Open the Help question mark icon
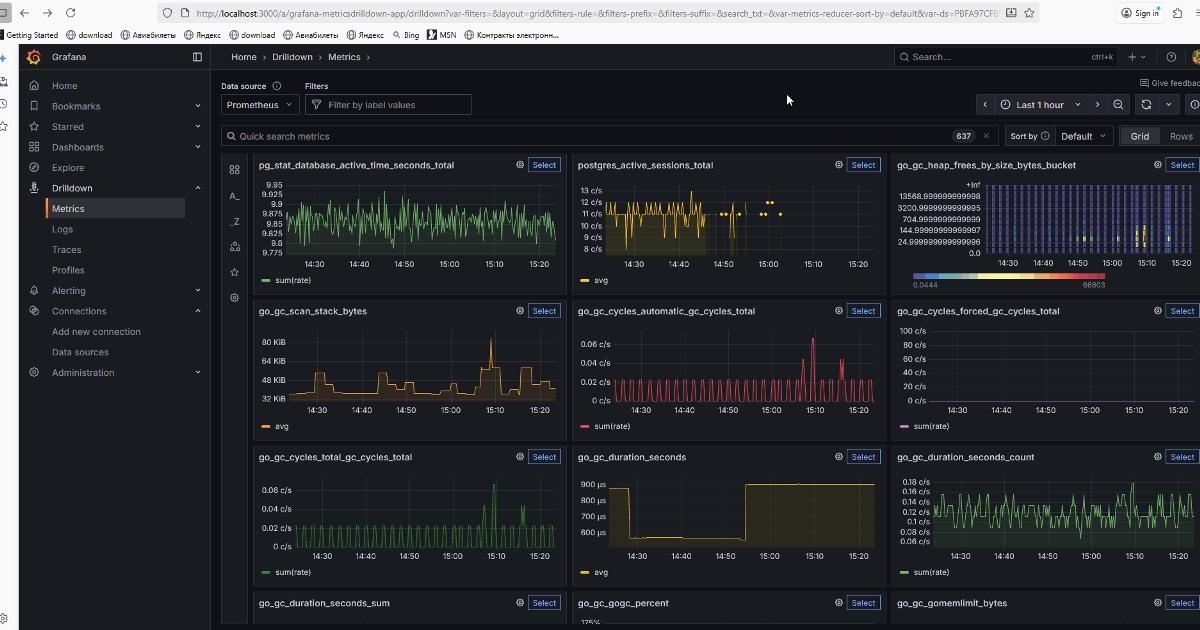This screenshot has width=1200, height=630. [1171, 57]
